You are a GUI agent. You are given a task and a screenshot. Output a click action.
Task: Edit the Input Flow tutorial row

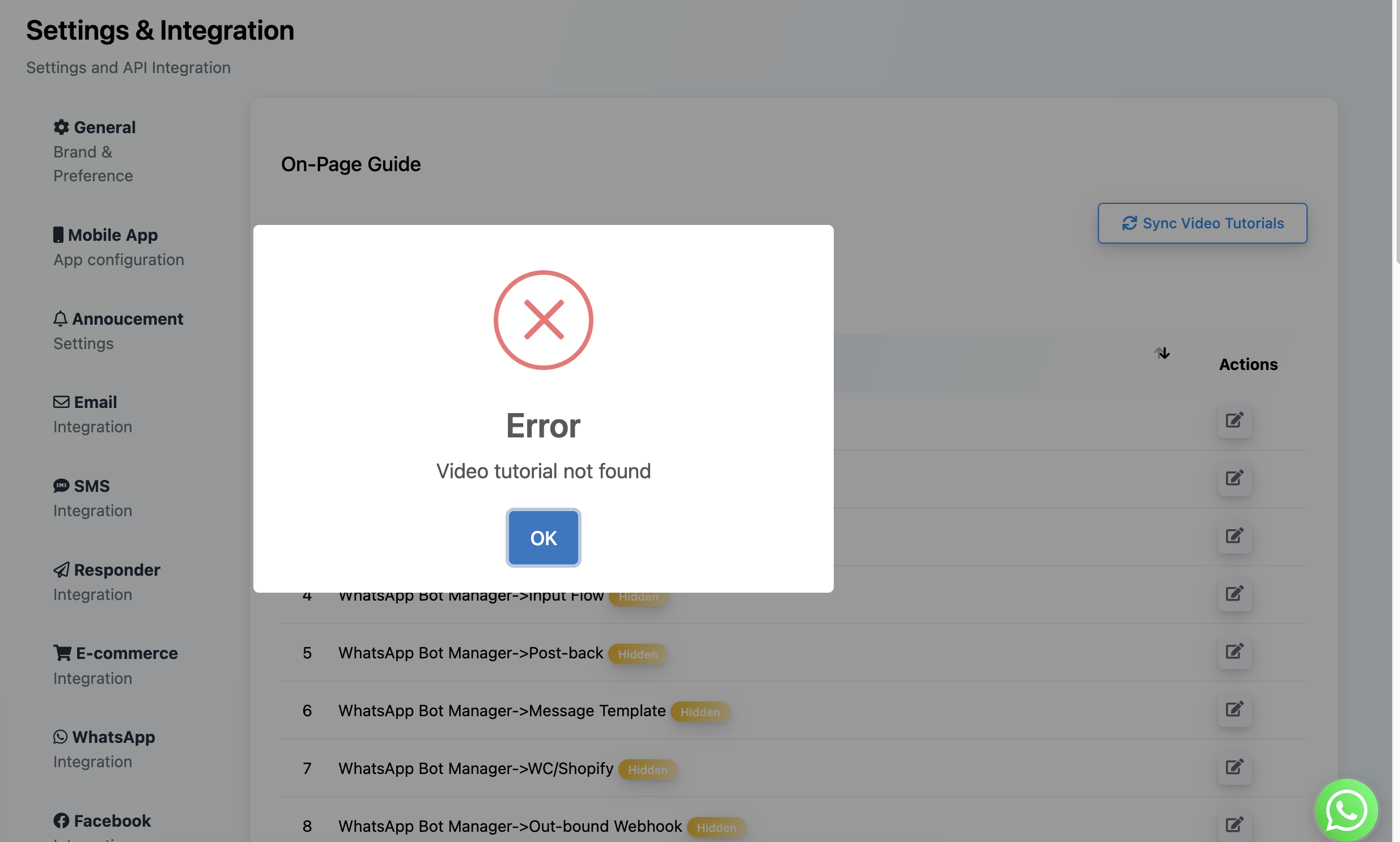pyautogui.click(x=1234, y=594)
